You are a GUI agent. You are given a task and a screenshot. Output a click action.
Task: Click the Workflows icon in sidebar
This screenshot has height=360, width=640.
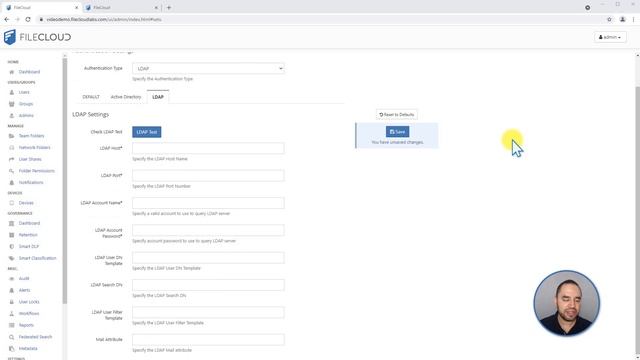(x=11, y=313)
